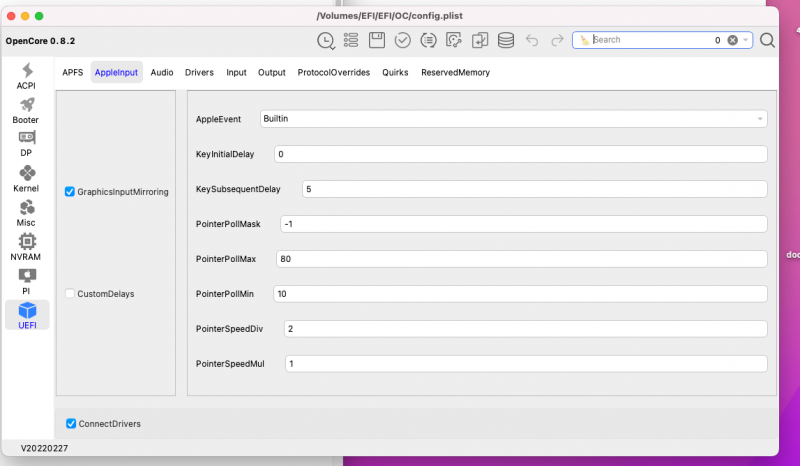The width and height of the screenshot is (800, 466).
Task: Switch to the ReservedMemory tab
Action: click(x=455, y=72)
